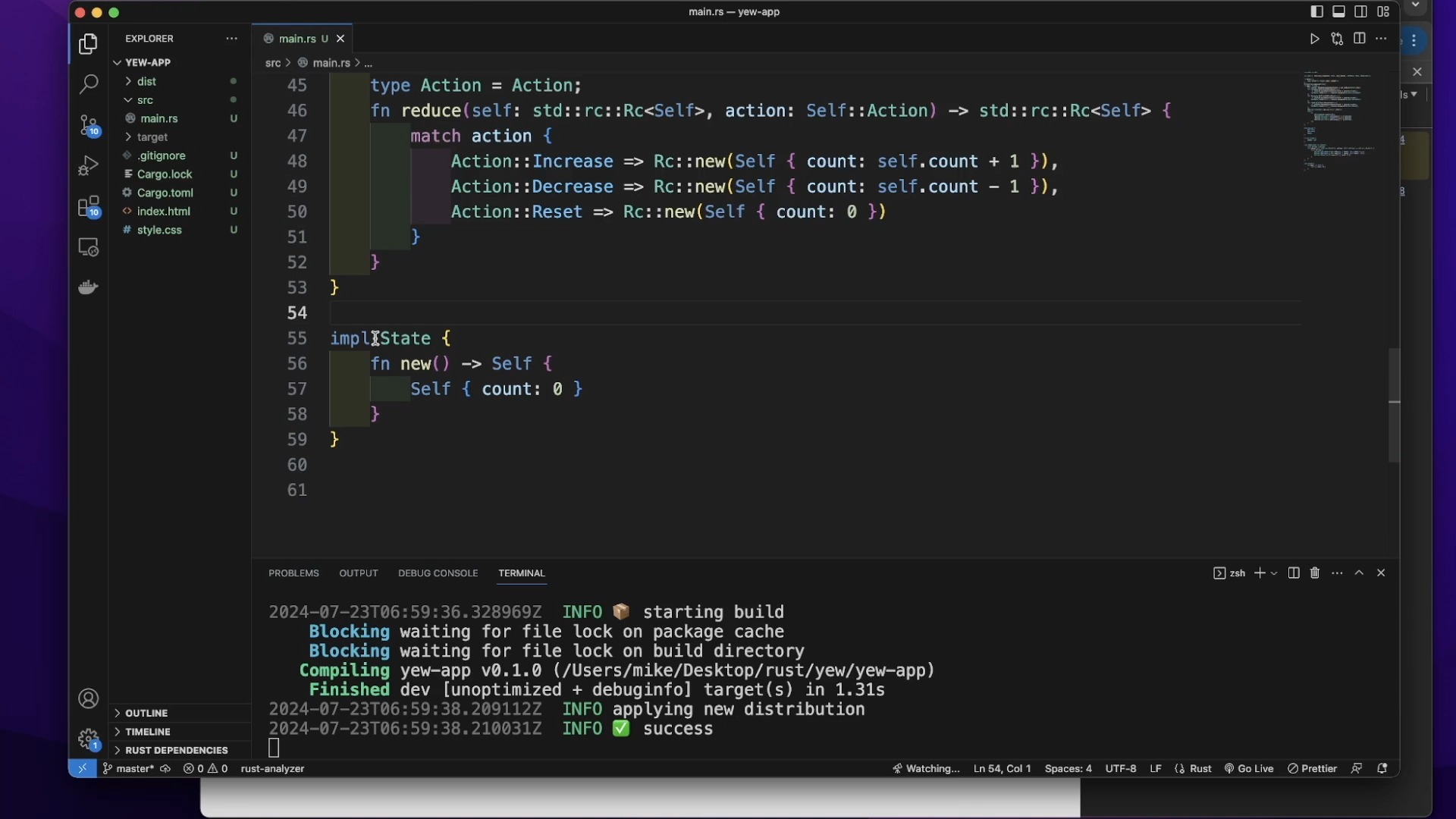Kill terminal with the trash icon
Viewport: 1456px width, 819px height.
1315,573
